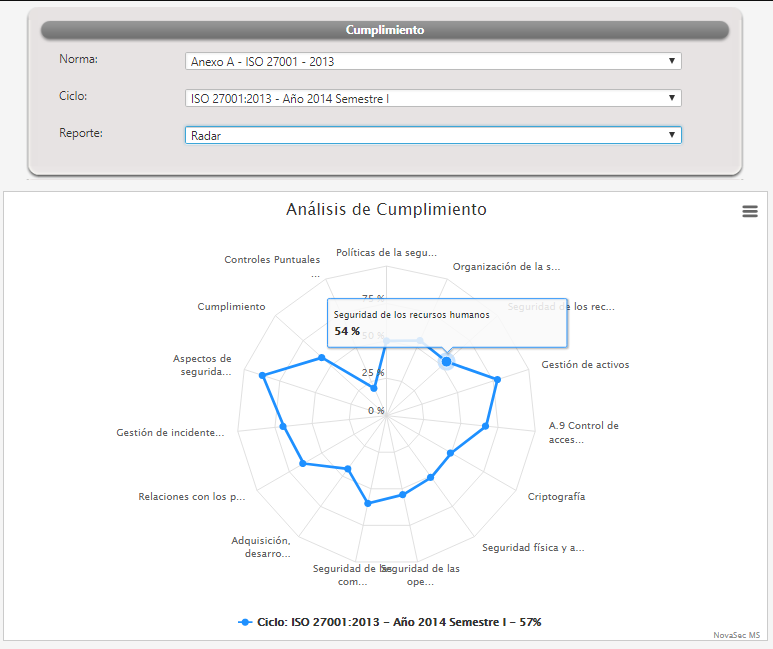The image size is (773, 649).
Task: Click the NovaSec MS credits link
Action: (x=736, y=635)
